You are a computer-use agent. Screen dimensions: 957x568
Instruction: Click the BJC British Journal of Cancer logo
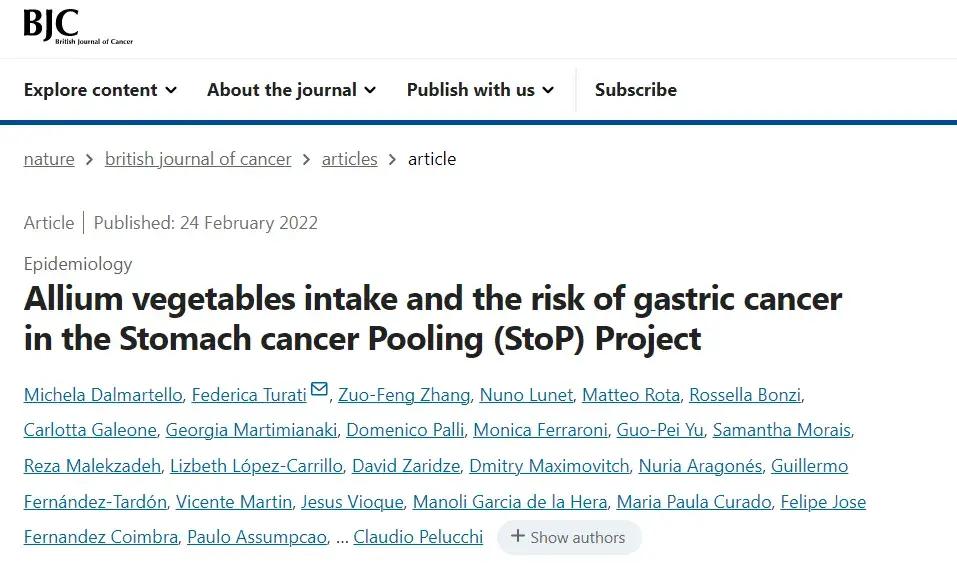[77, 26]
